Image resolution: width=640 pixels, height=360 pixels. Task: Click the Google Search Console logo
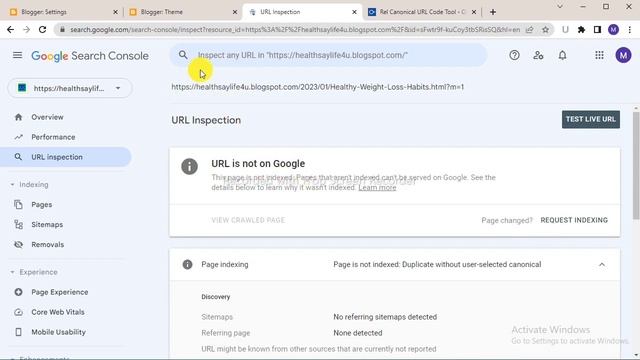[x=90, y=56]
